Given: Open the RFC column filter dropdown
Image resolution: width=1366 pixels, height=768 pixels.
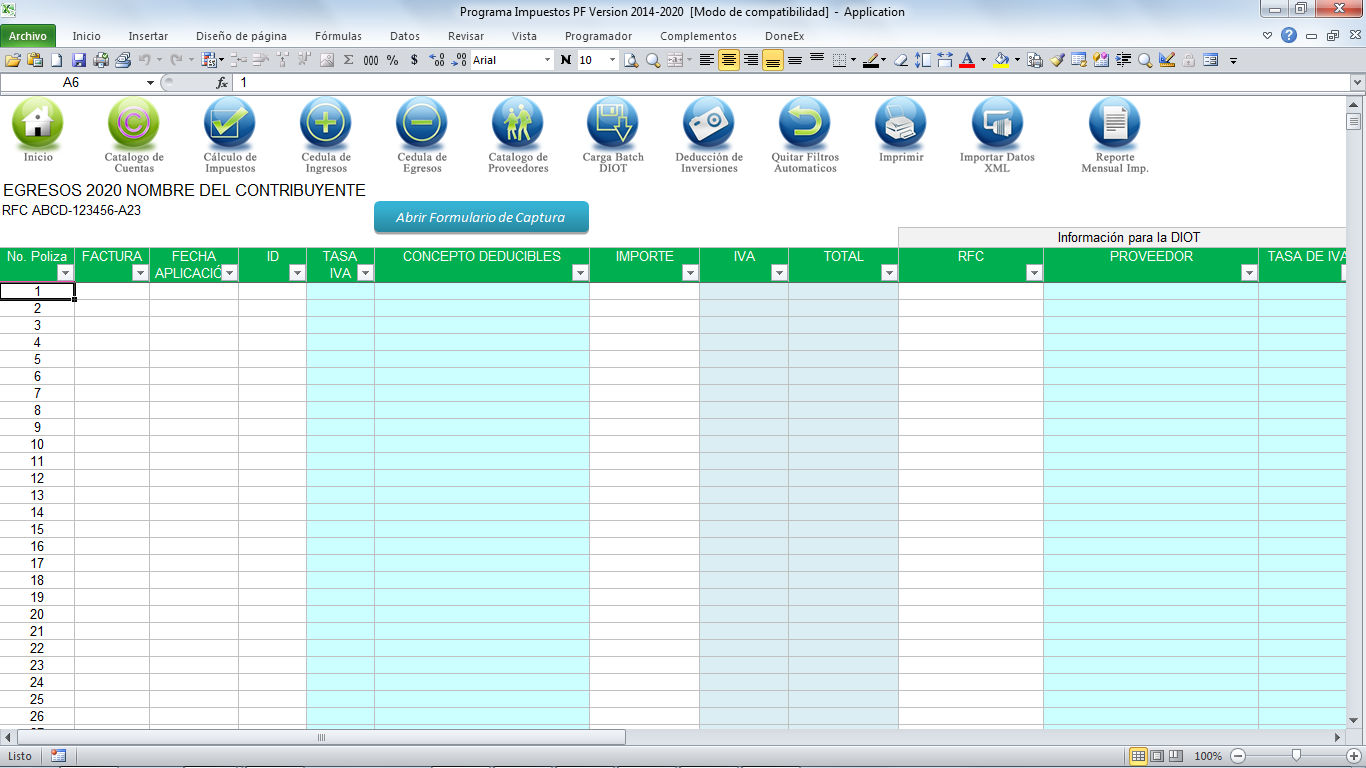Looking at the screenshot, I should [x=1034, y=273].
